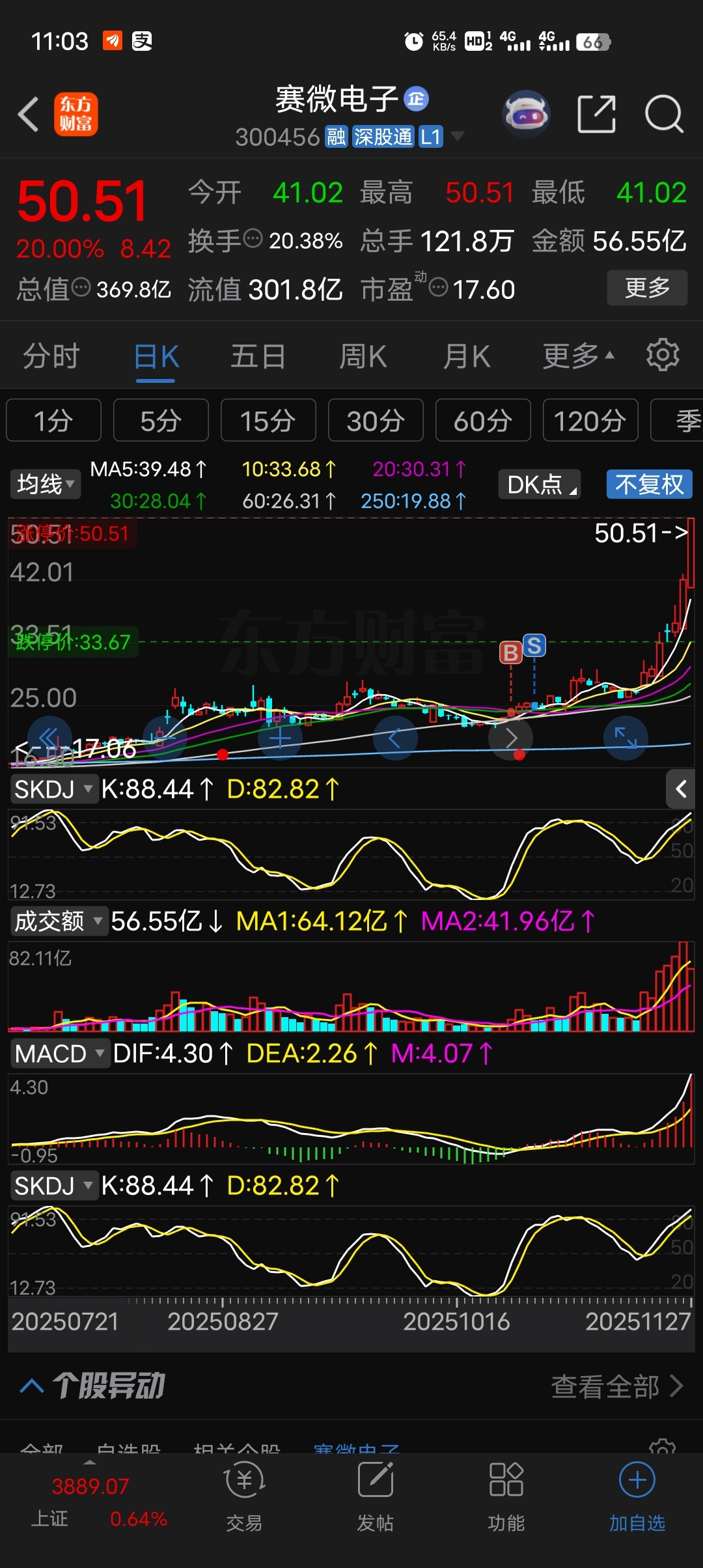
Task: Tap the B buy-point marker
Action: point(511,652)
